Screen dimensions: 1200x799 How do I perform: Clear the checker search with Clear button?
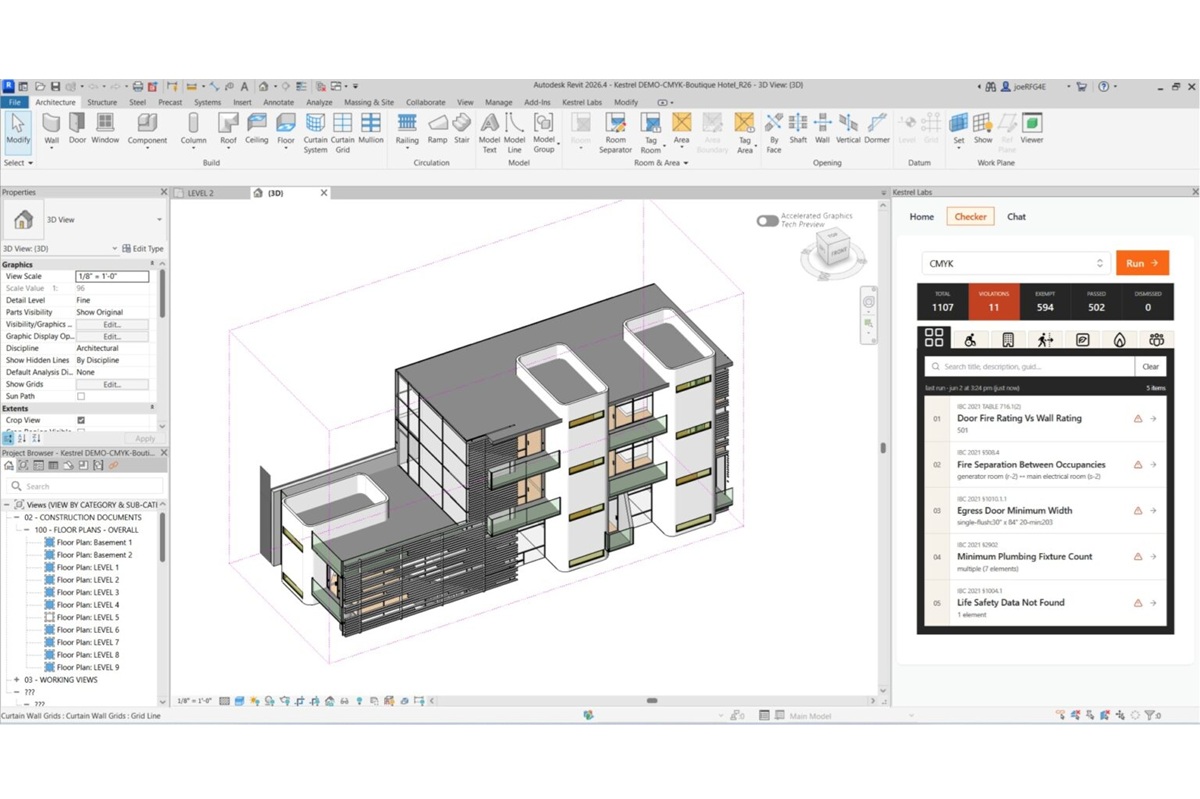(x=1151, y=366)
